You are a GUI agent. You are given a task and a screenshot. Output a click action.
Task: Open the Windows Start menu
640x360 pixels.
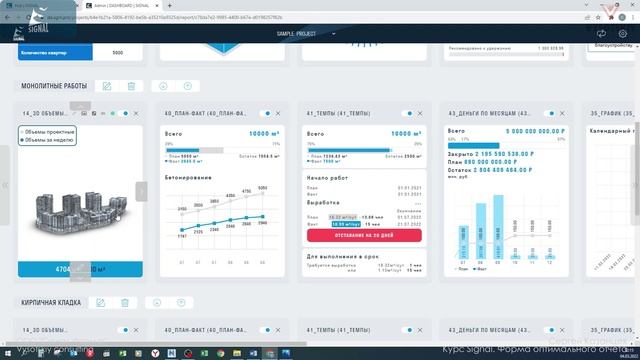tap(7, 353)
